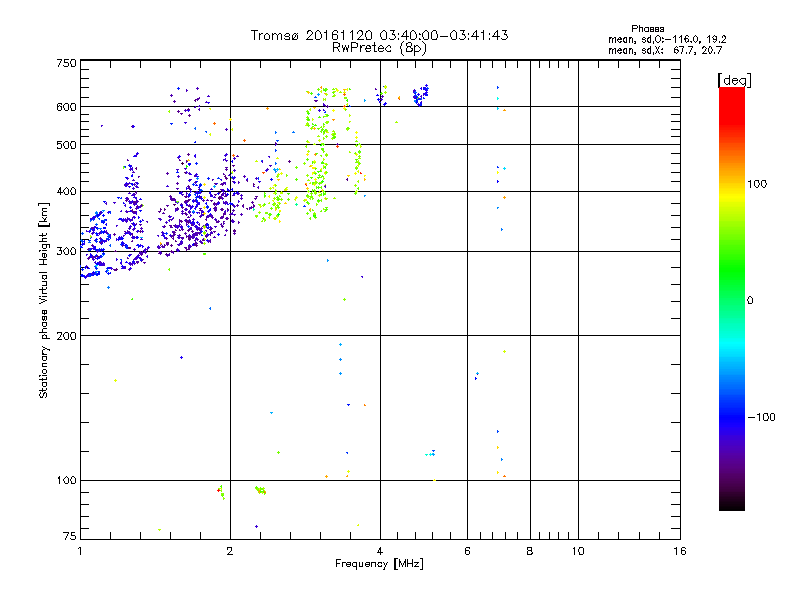The width and height of the screenshot is (800, 600).
Task: Click the "[deg]" colorbar label
Action: tap(734, 80)
